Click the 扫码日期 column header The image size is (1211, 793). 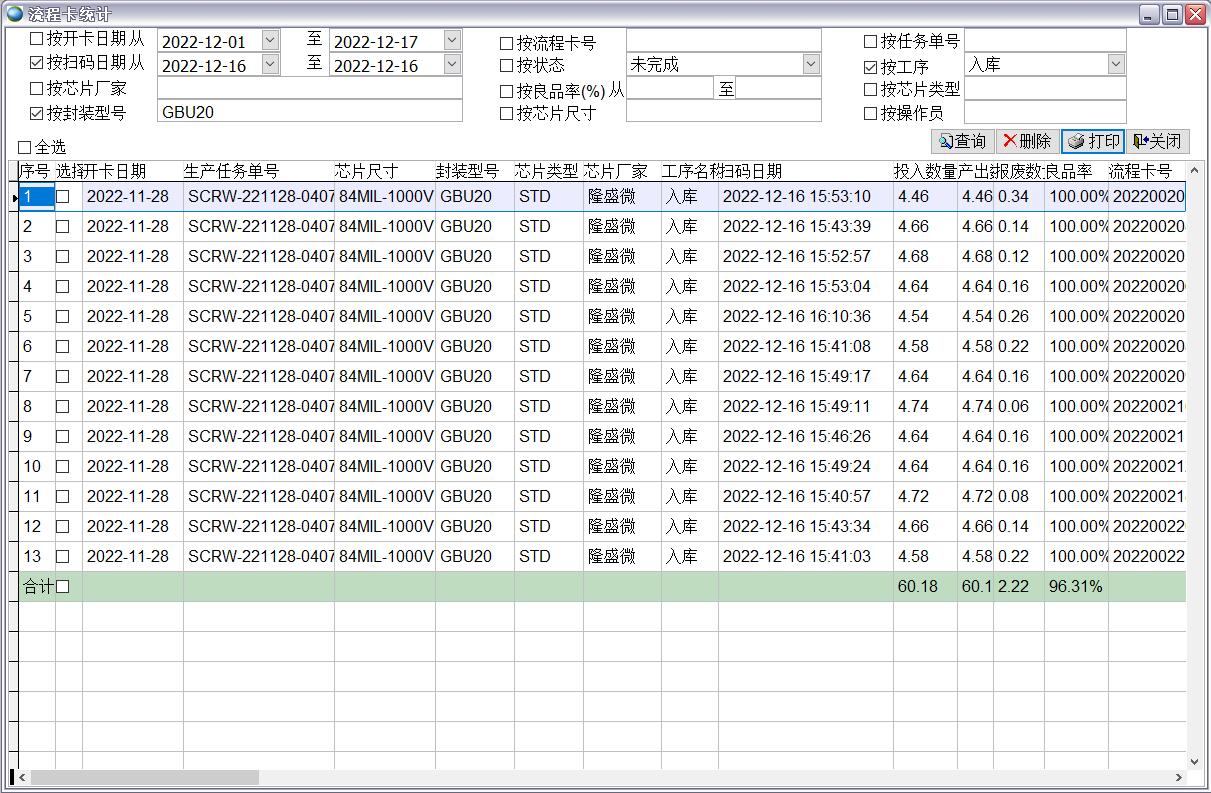click(750, 171)
